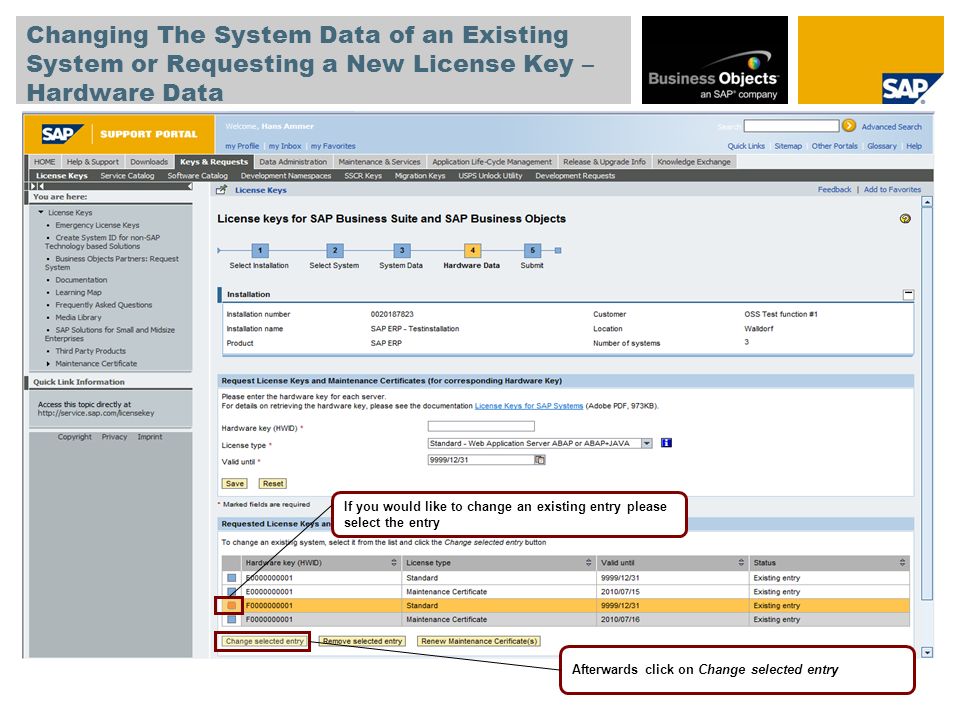Click Remove selected entry button
Viewport: 960px width, 720px height.
coord(362,641)
